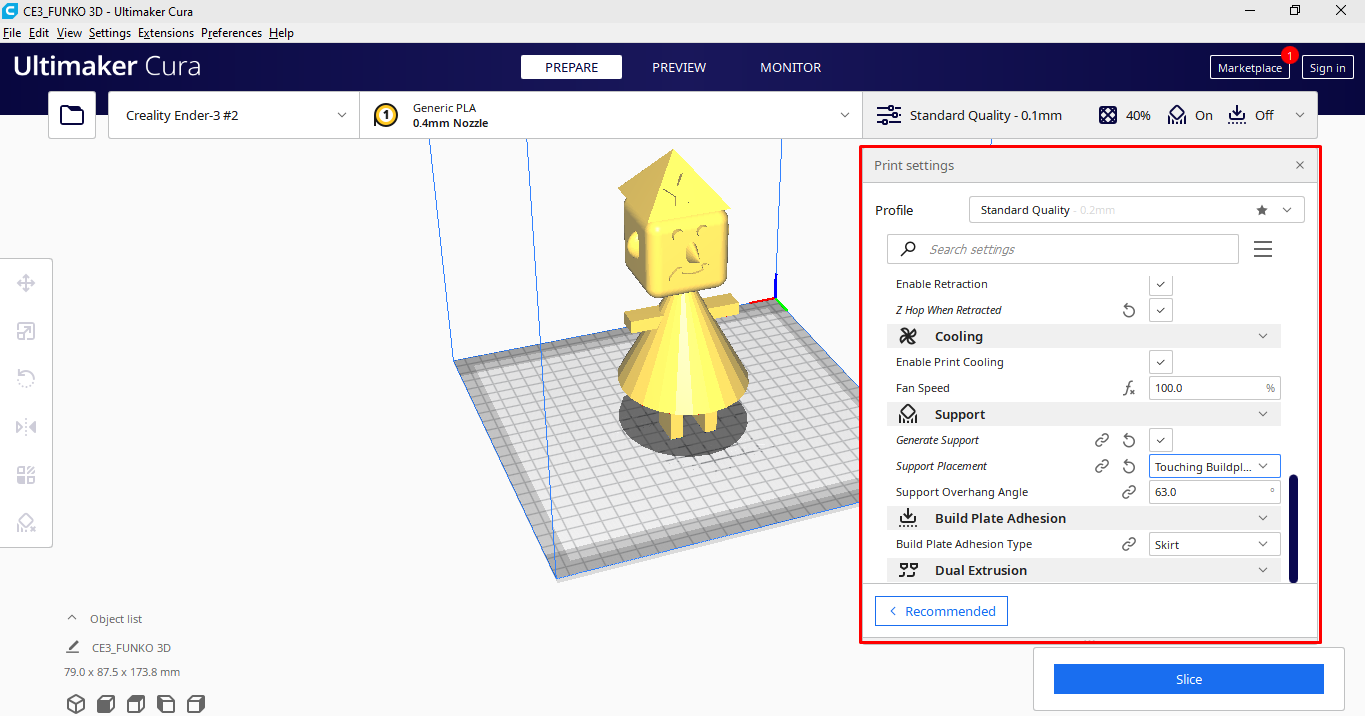
Task: Click link icon next to Generate Support
Action: [1102, 440]
